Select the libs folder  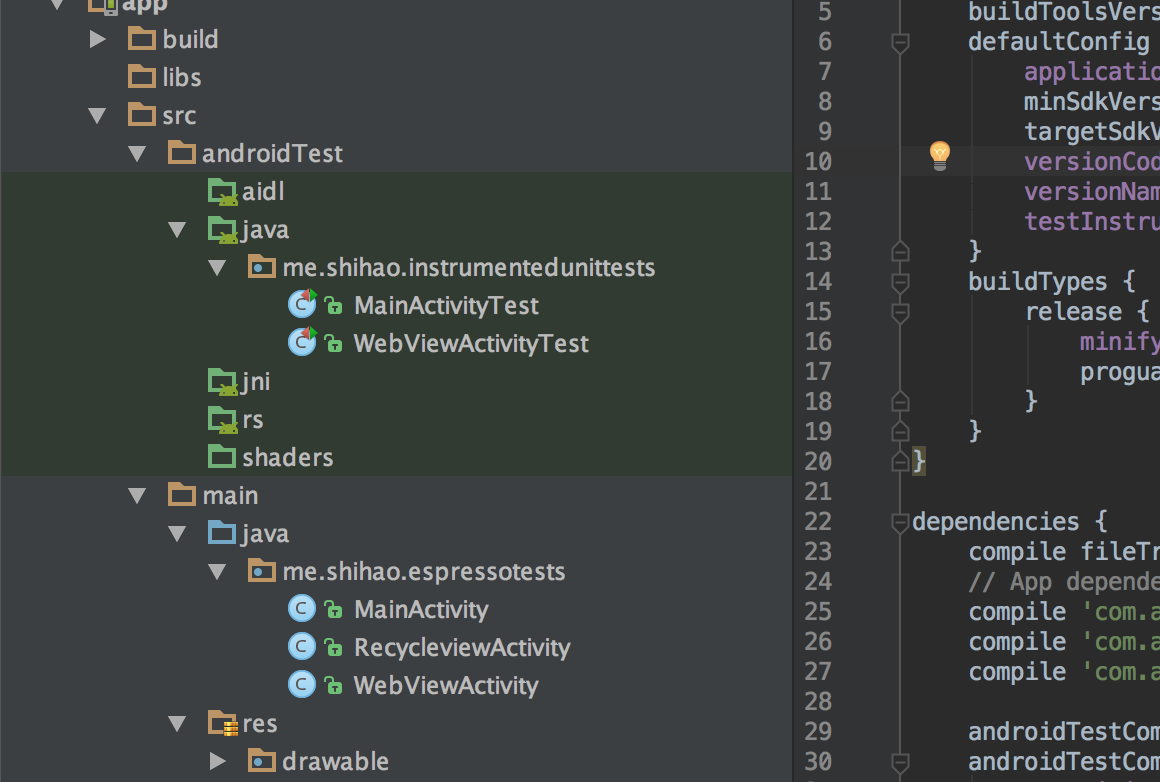(x=181, y=77)
